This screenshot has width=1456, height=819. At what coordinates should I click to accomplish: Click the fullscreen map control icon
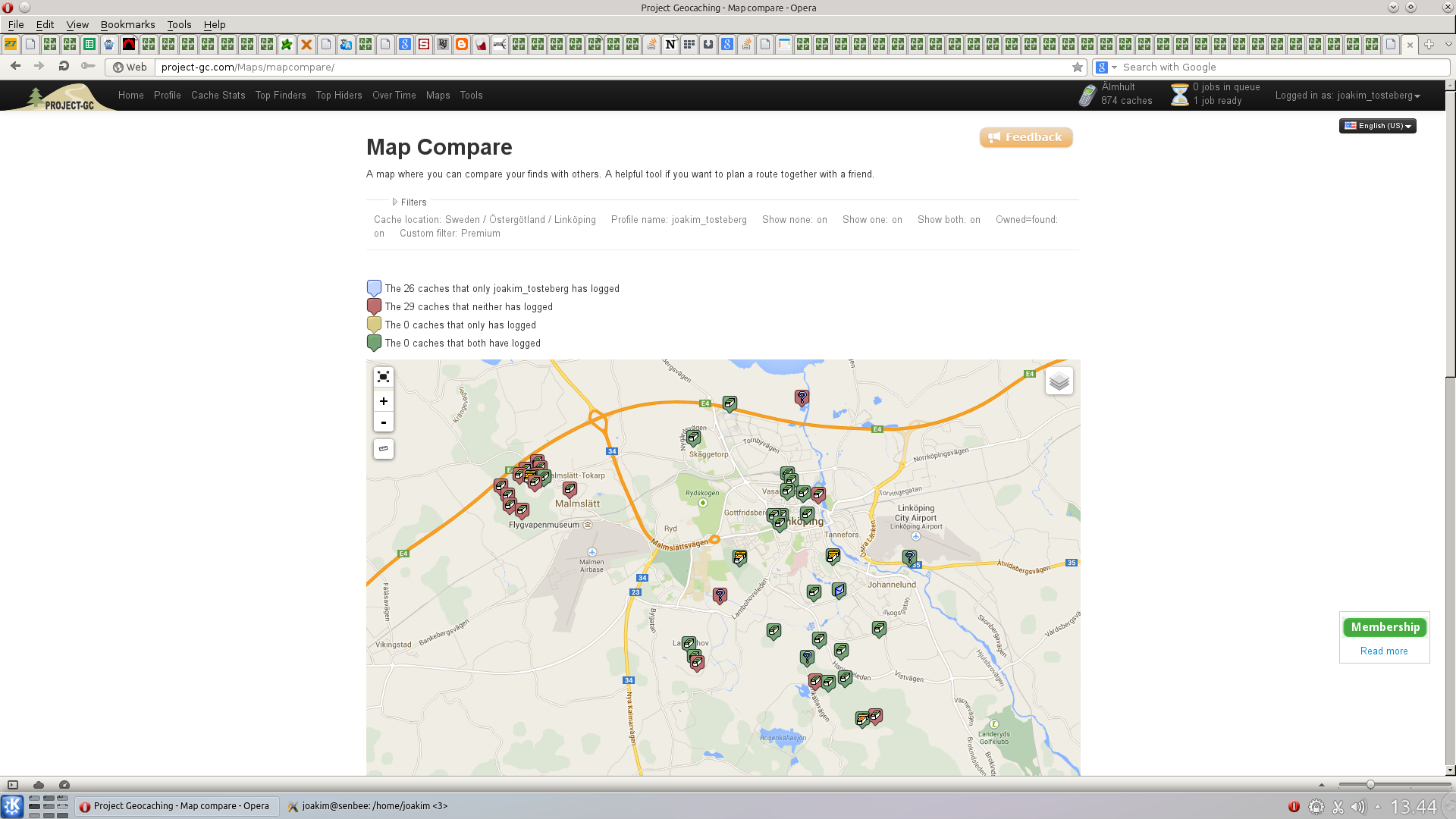click(384, 377)
